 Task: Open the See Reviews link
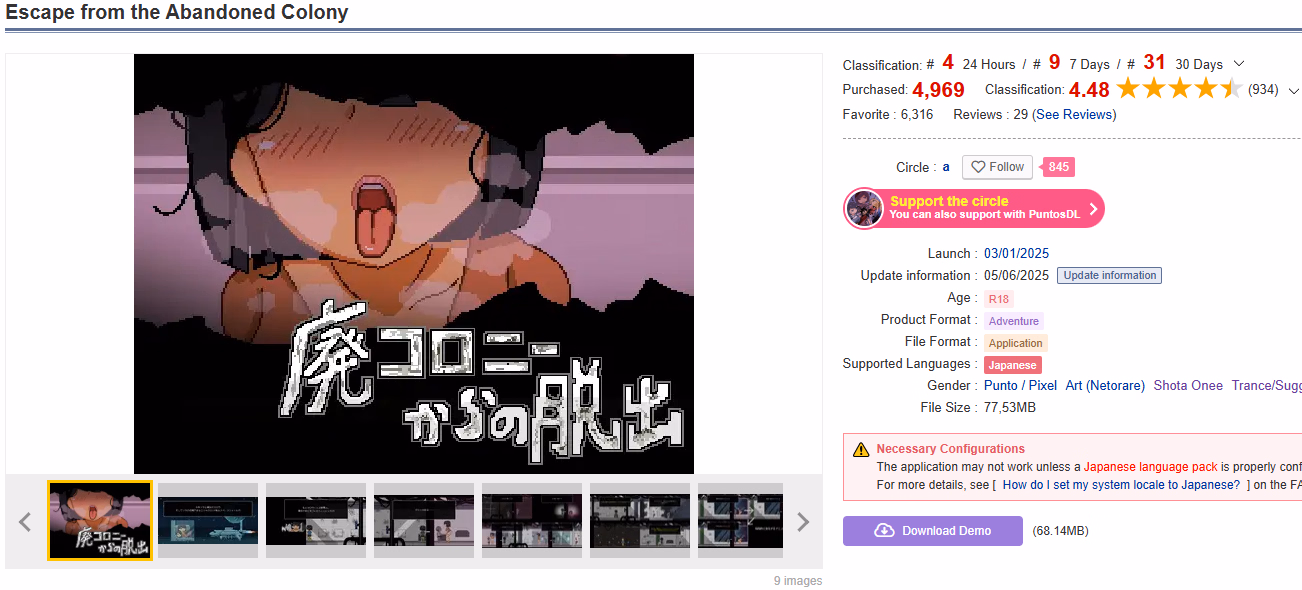pos(1074,114)
